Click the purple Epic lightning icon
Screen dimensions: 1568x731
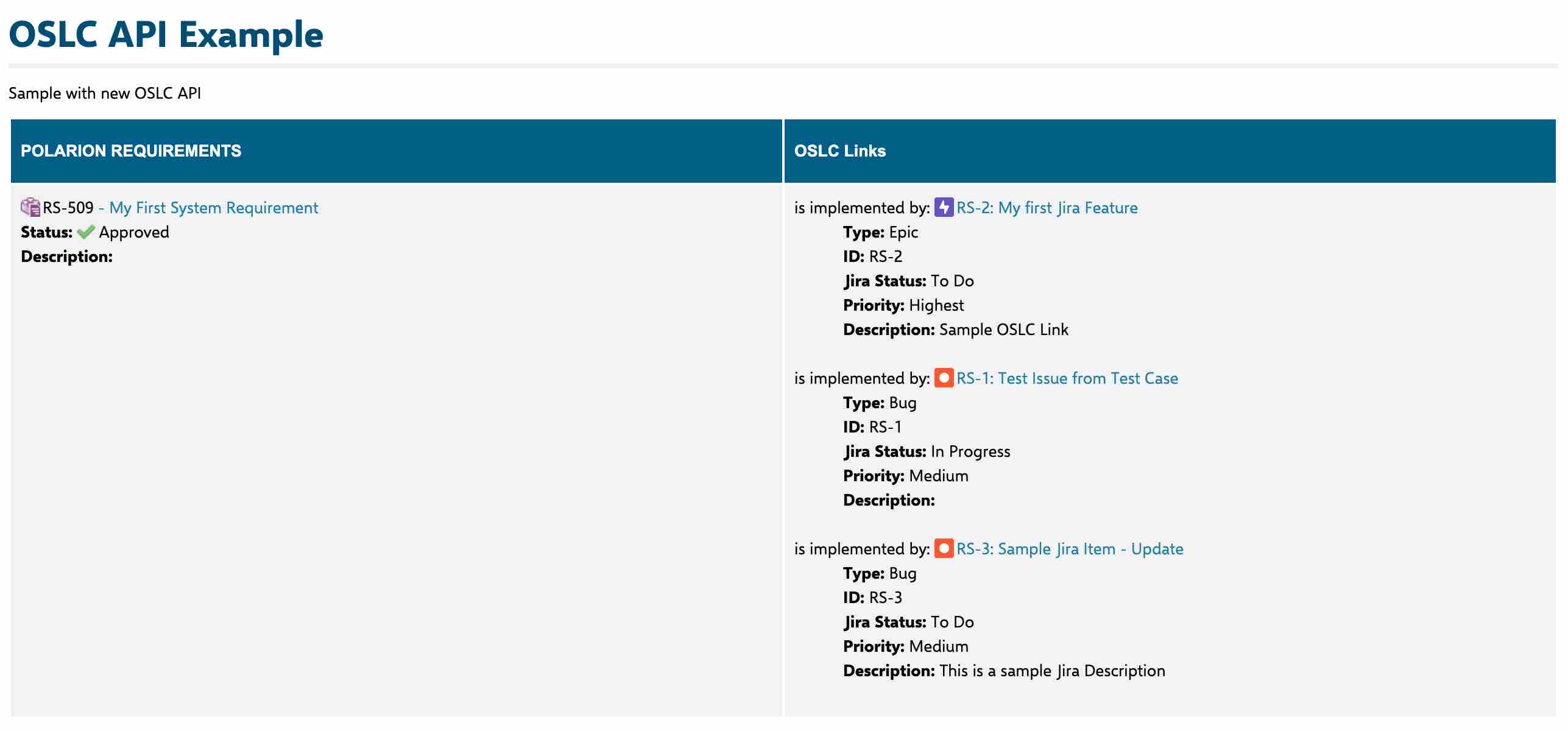944,207
